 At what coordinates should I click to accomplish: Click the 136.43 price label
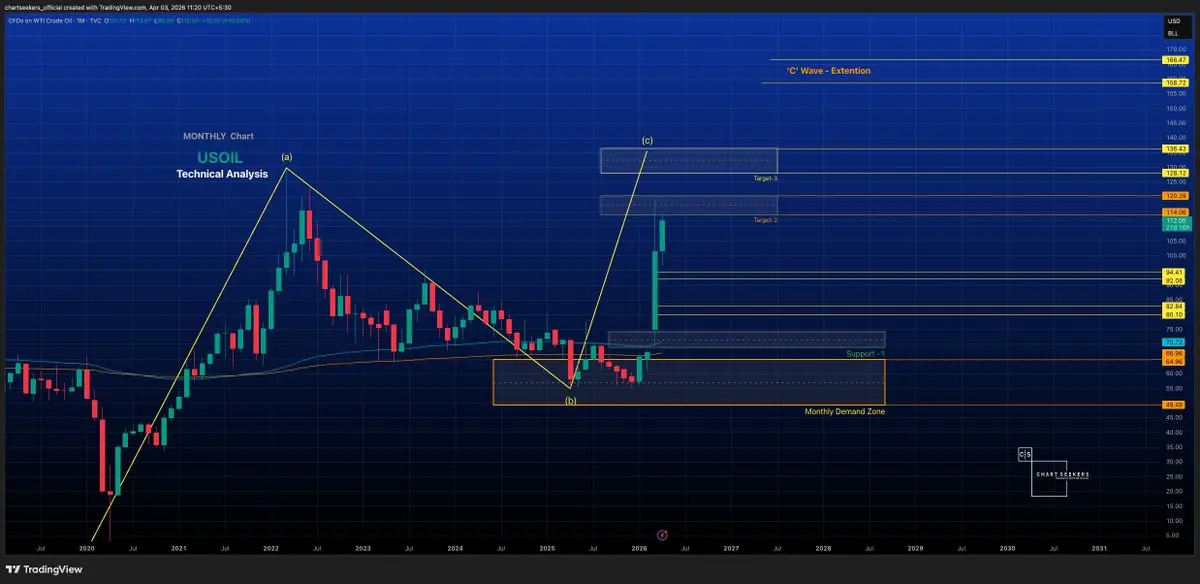pyautogui.click(x=1174, y=148)
